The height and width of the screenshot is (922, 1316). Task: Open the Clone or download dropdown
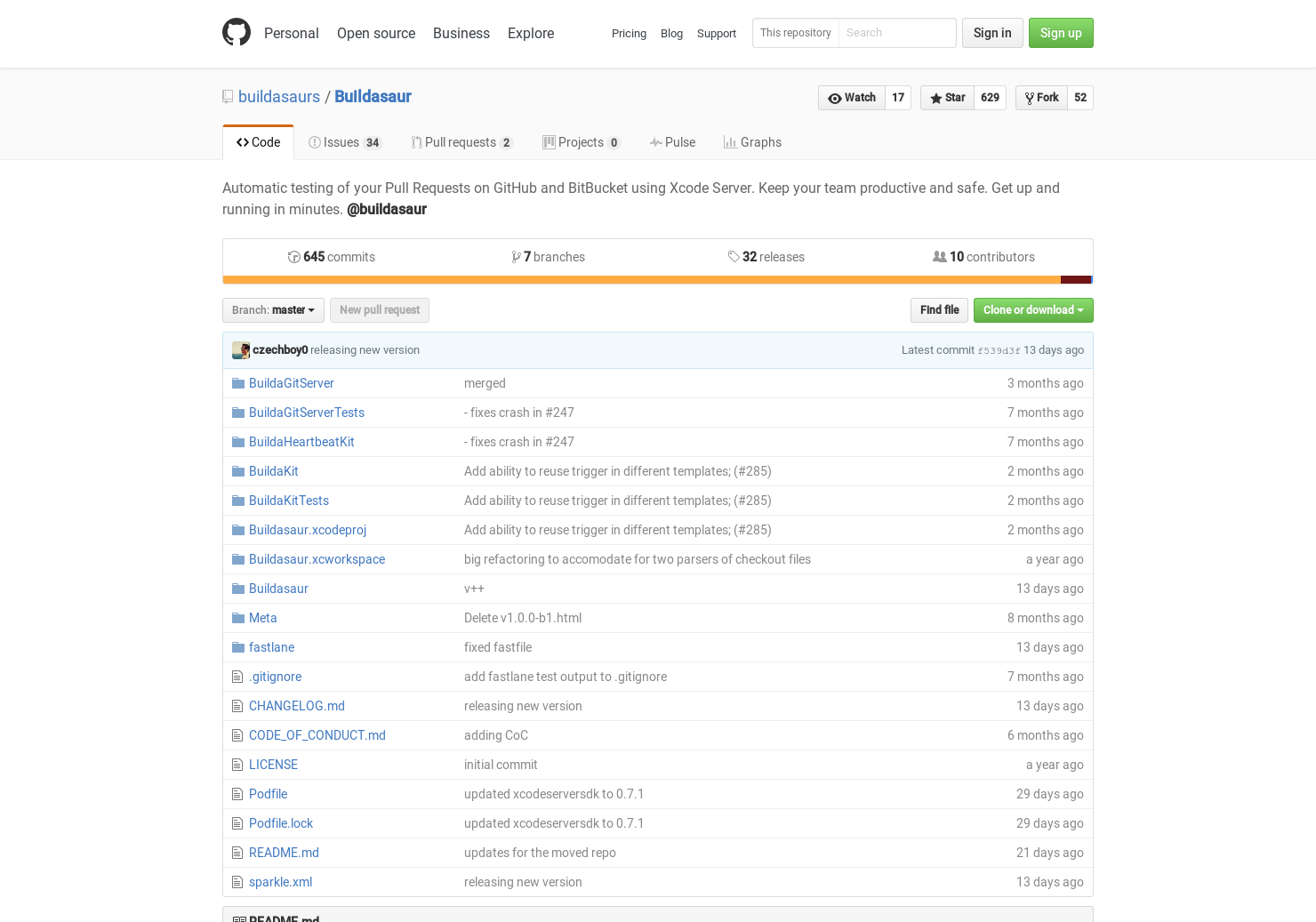(1033, 310)
